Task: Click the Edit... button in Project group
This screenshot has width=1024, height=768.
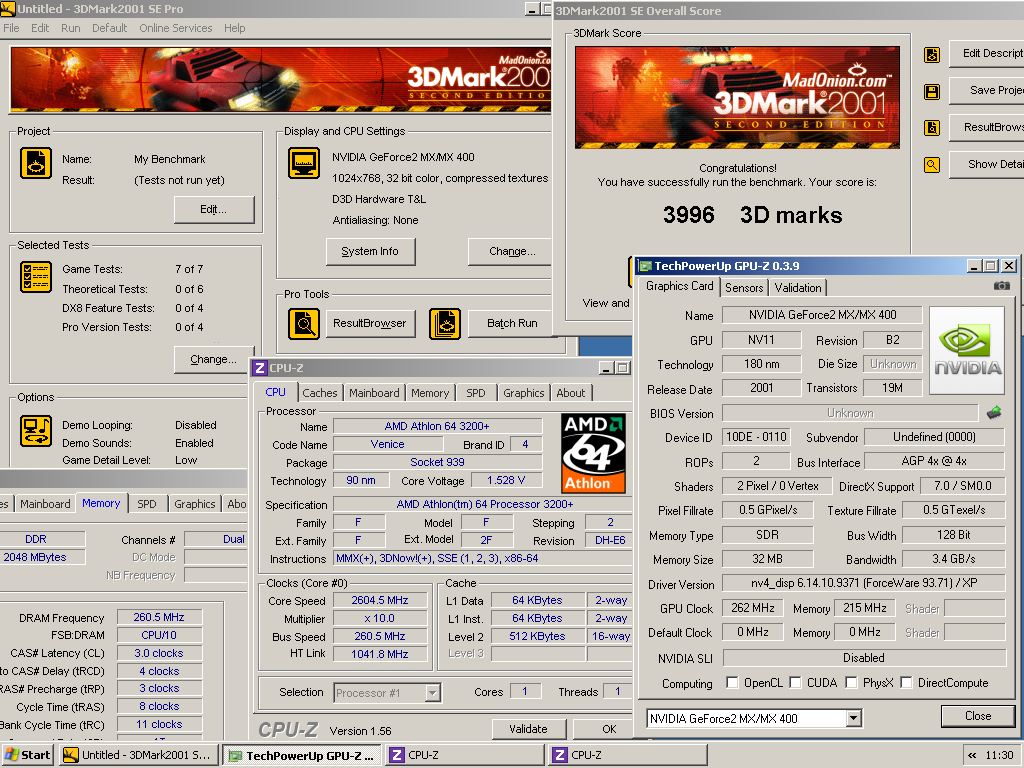Action: click(x=214, y=210)
